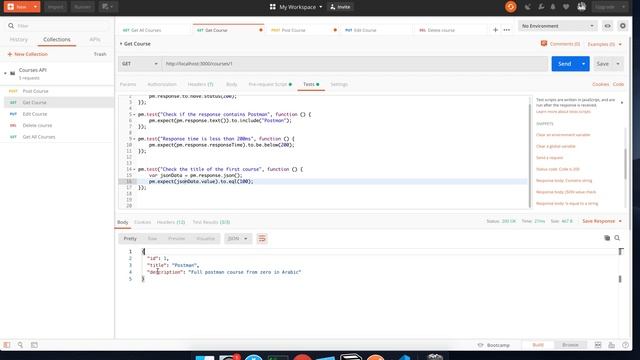640x360 pixels.
Task: Toggle sidebar with bottom-left panel icon
Action: (7, 345)
